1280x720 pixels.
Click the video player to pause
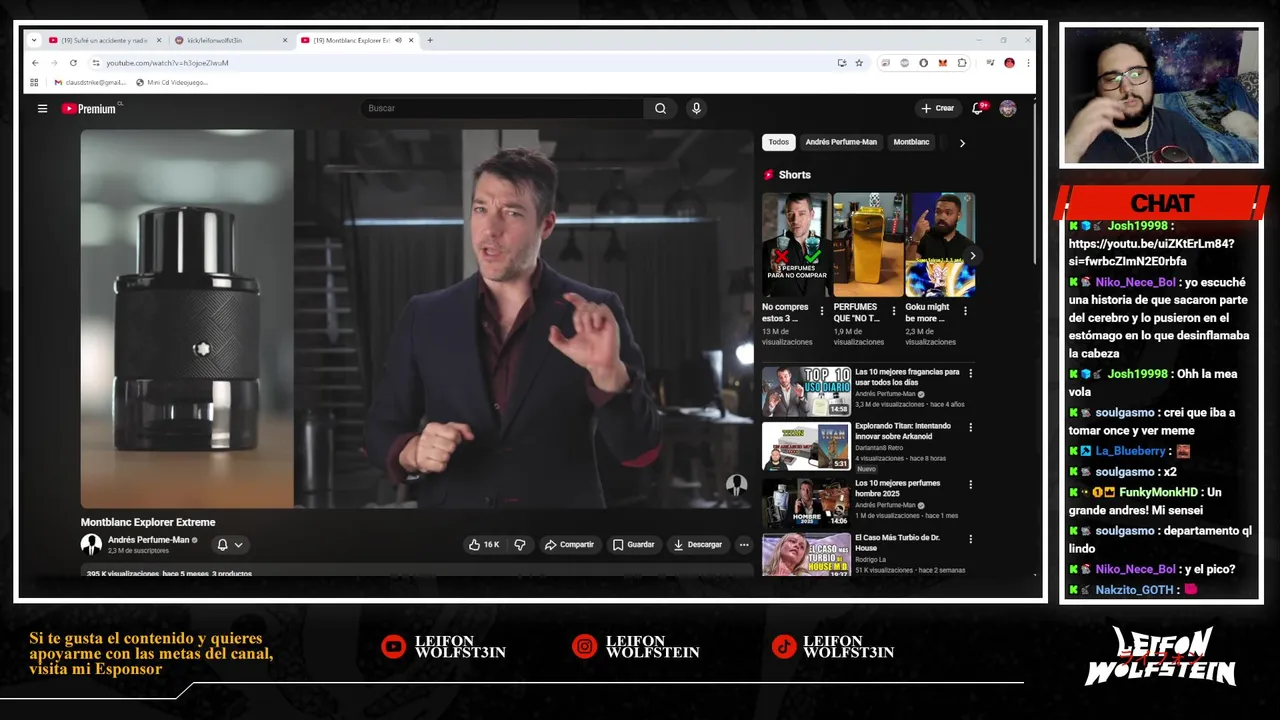pyautogui.click(x=417, y=318)
